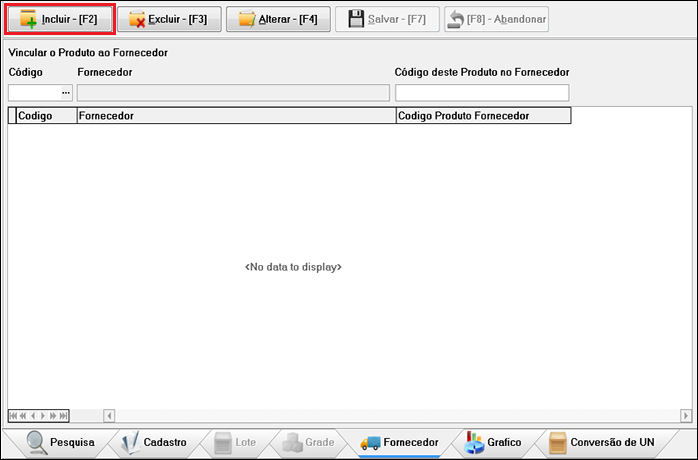The width and height of the screenshot is (698, 460).
Task: Click the Alterar [F4] edit button
Action: coord(278,19)
